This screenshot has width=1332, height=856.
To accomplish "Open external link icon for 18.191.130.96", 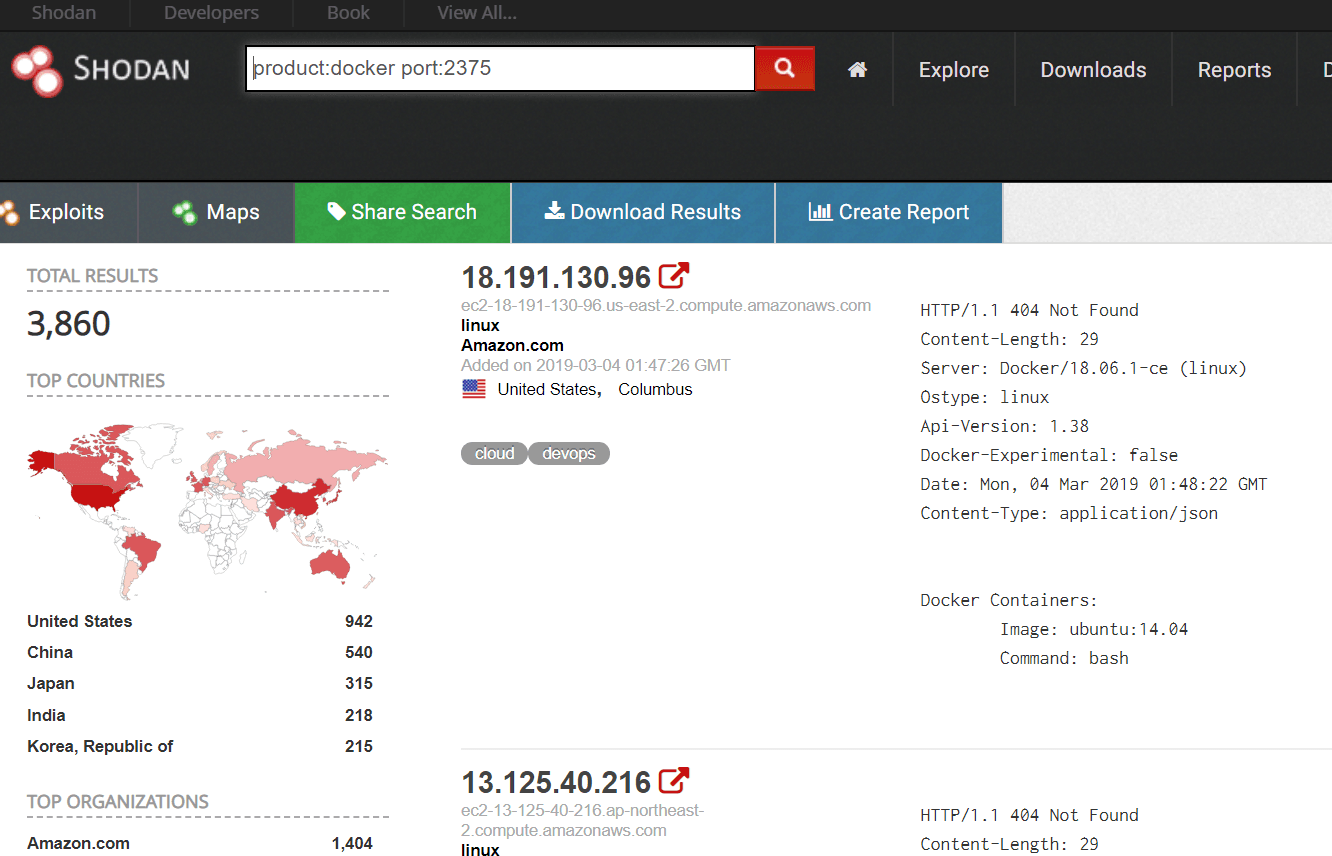I will pos(674,275).
